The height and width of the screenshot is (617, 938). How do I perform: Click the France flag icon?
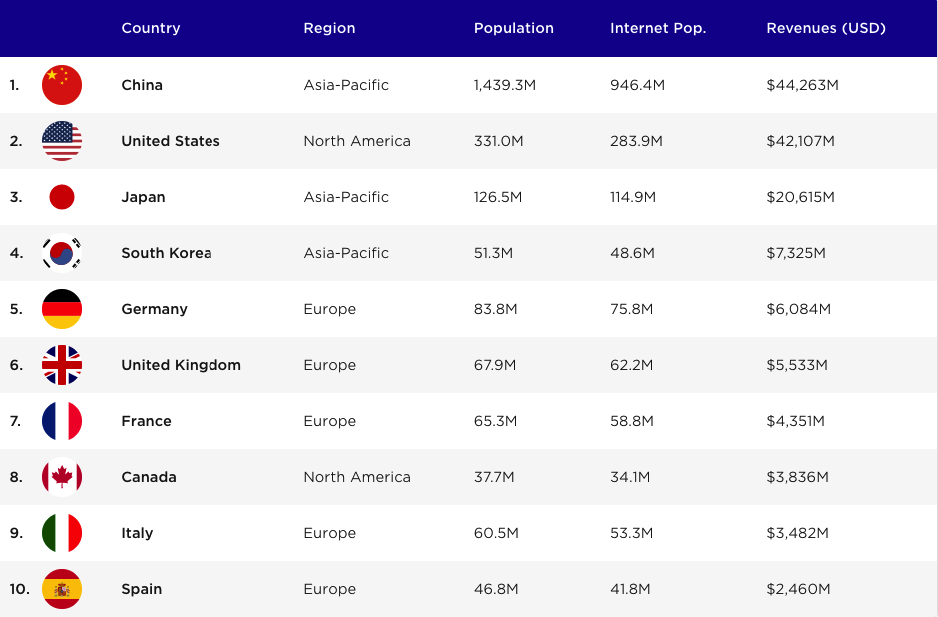click(62, 421)
